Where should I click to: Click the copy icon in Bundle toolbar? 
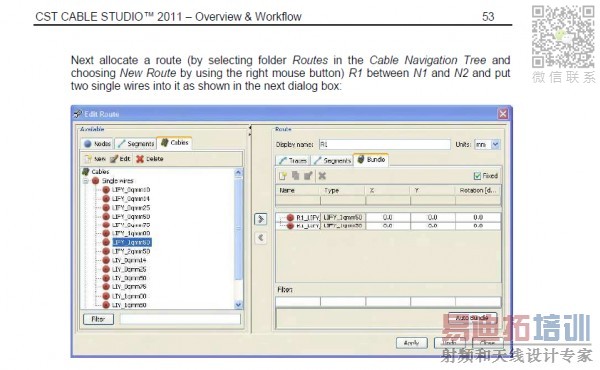295,176
